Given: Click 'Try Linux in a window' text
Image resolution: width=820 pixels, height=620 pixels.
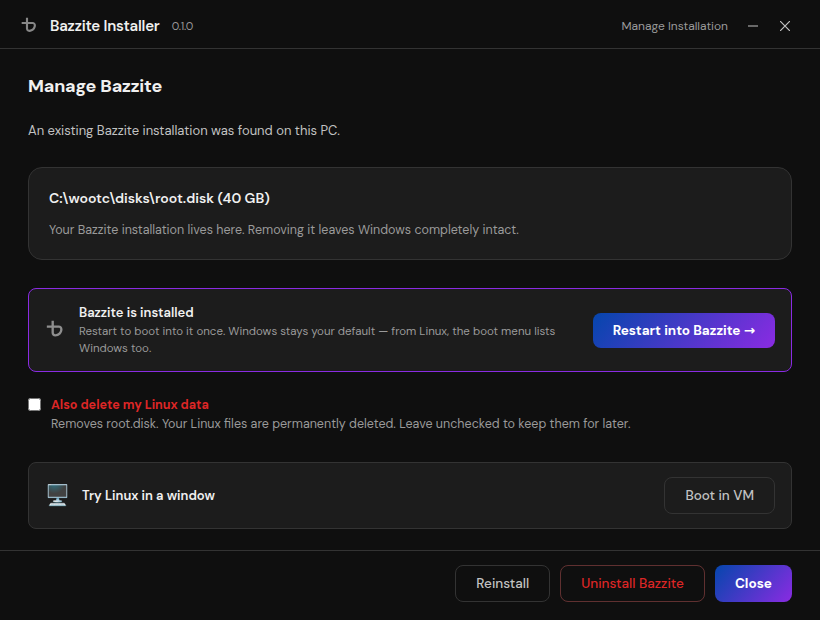Looking at the screenshot, I should (x=148, y=496).
